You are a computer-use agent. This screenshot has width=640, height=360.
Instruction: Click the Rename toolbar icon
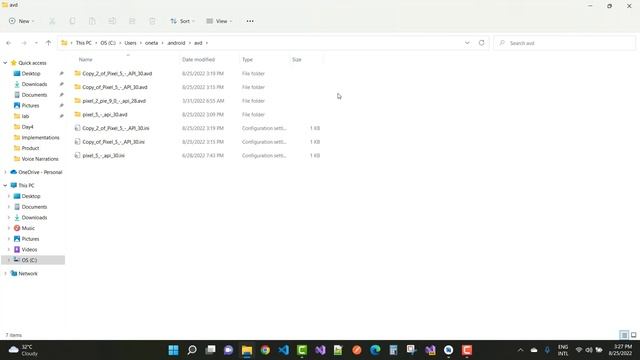click(x=112, y=21)
